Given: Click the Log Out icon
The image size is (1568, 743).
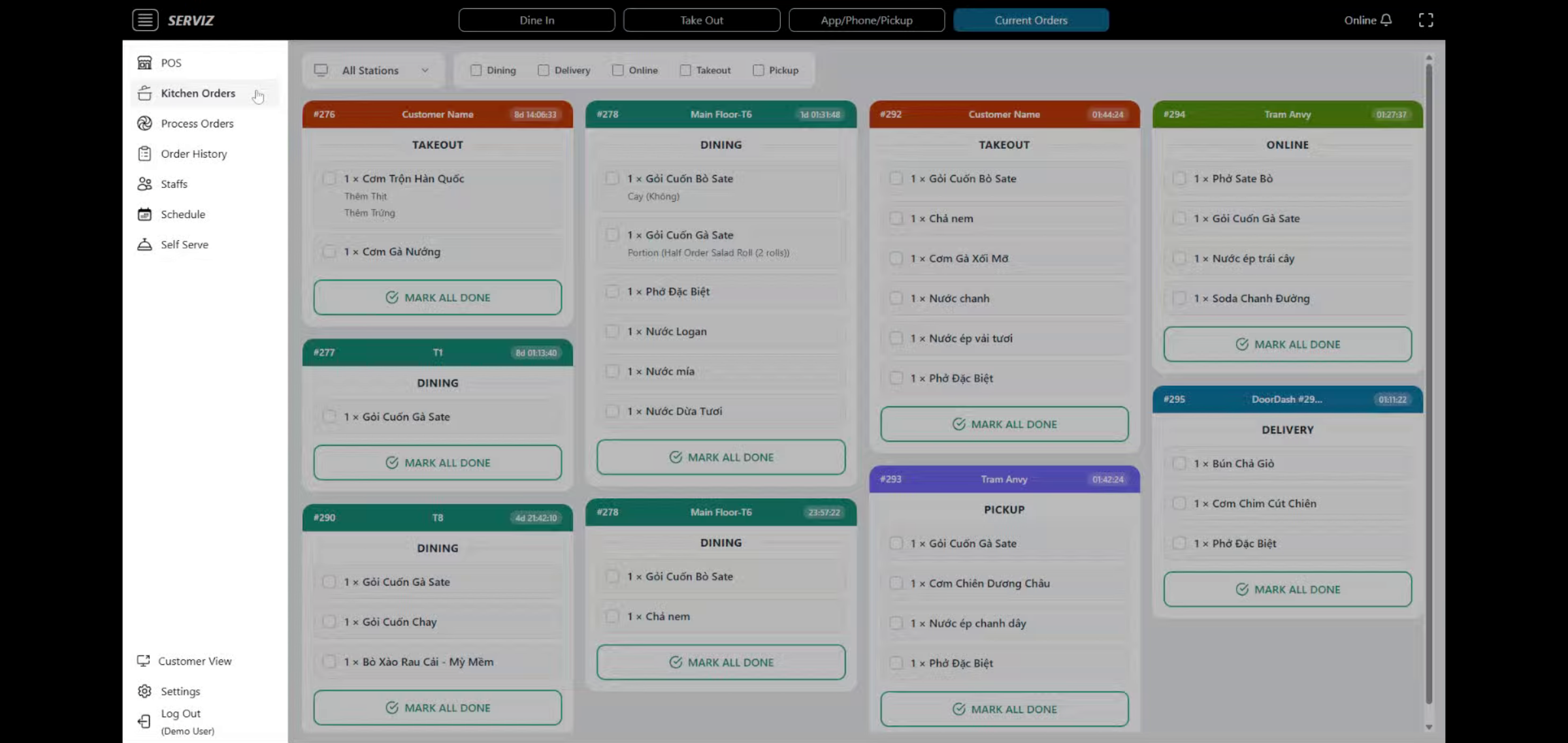Looking at the screenshot, I should point(144,721).
